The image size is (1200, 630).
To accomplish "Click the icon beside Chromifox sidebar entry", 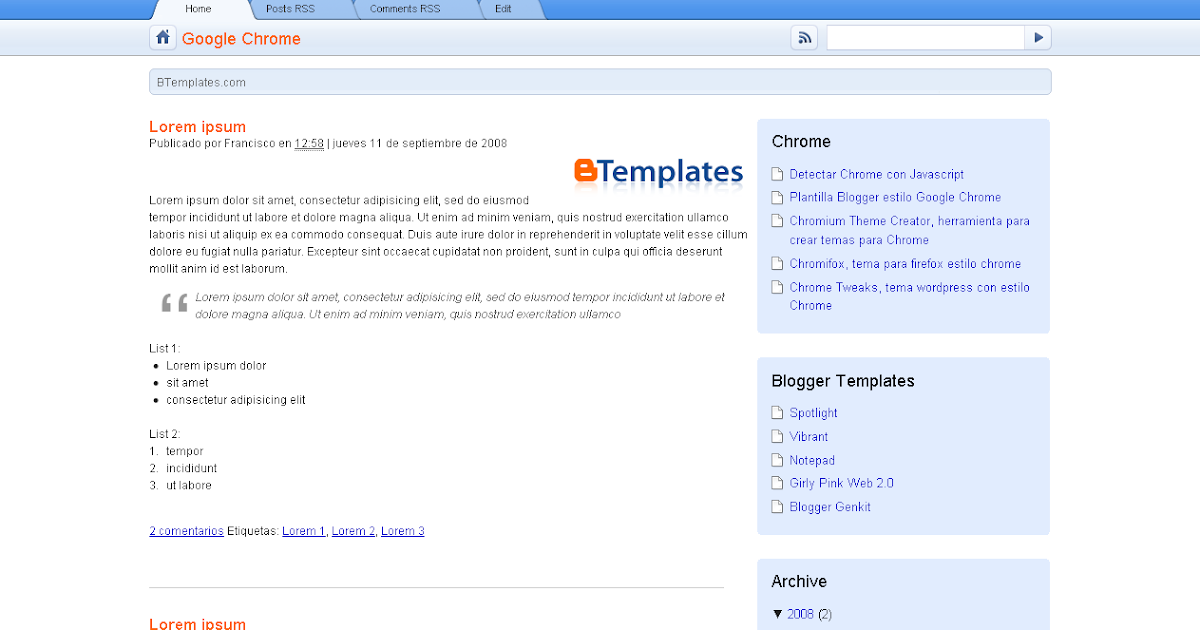I will pyautogui.click(x=777, y=263).
